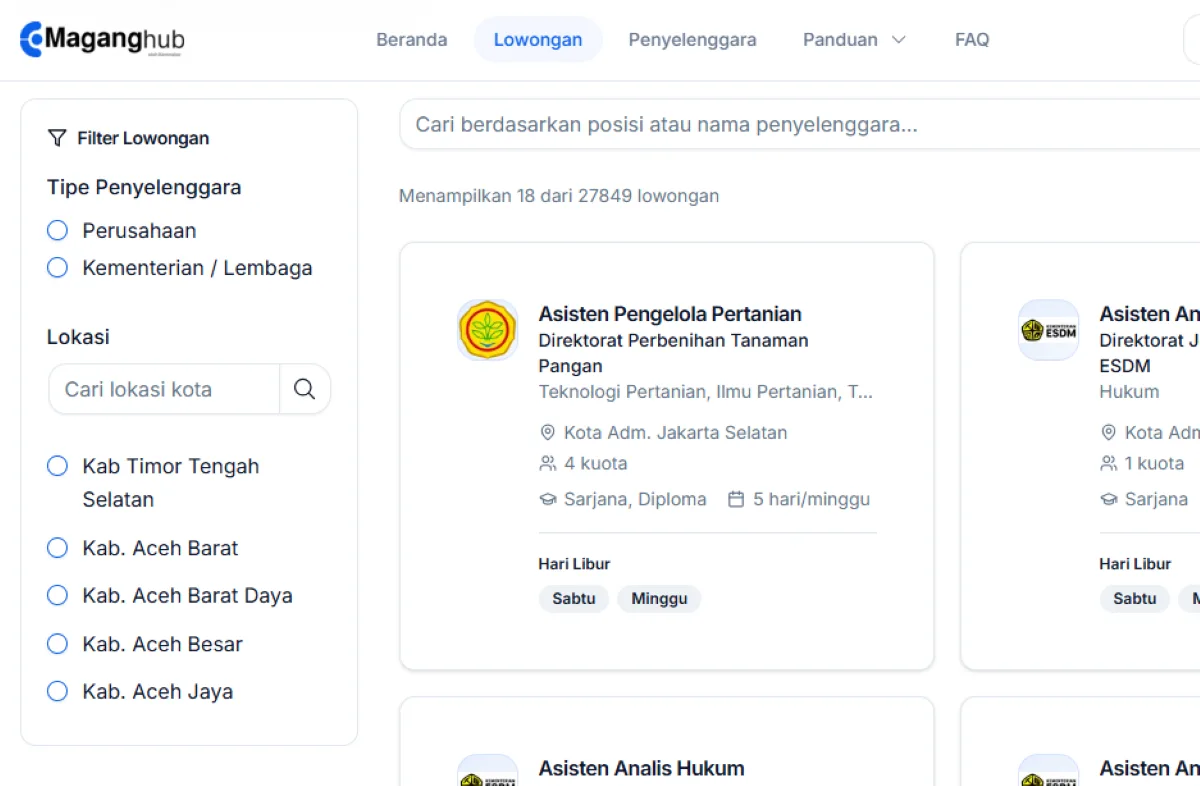Expand the Panduan dropdown menu
The width and height of the screenshot is (1200, 786).
(x=855, y=40)
